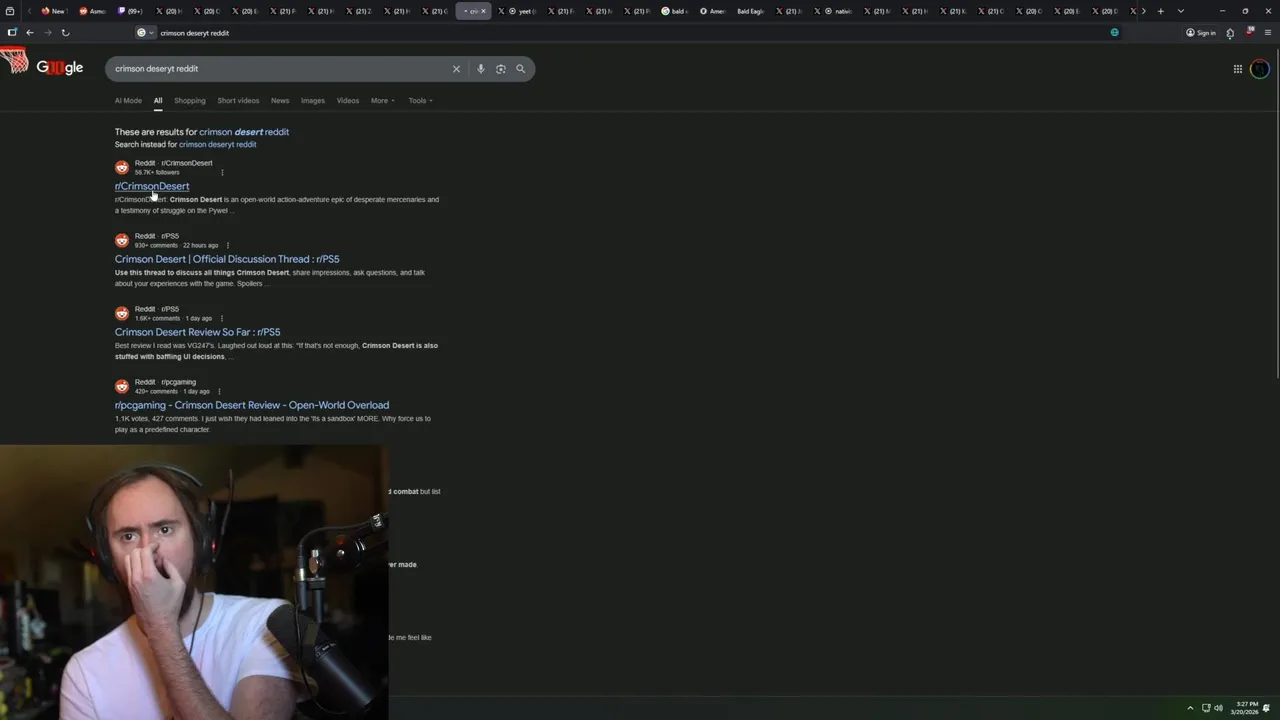Switch to the New Tab Firefox tab

53,11
